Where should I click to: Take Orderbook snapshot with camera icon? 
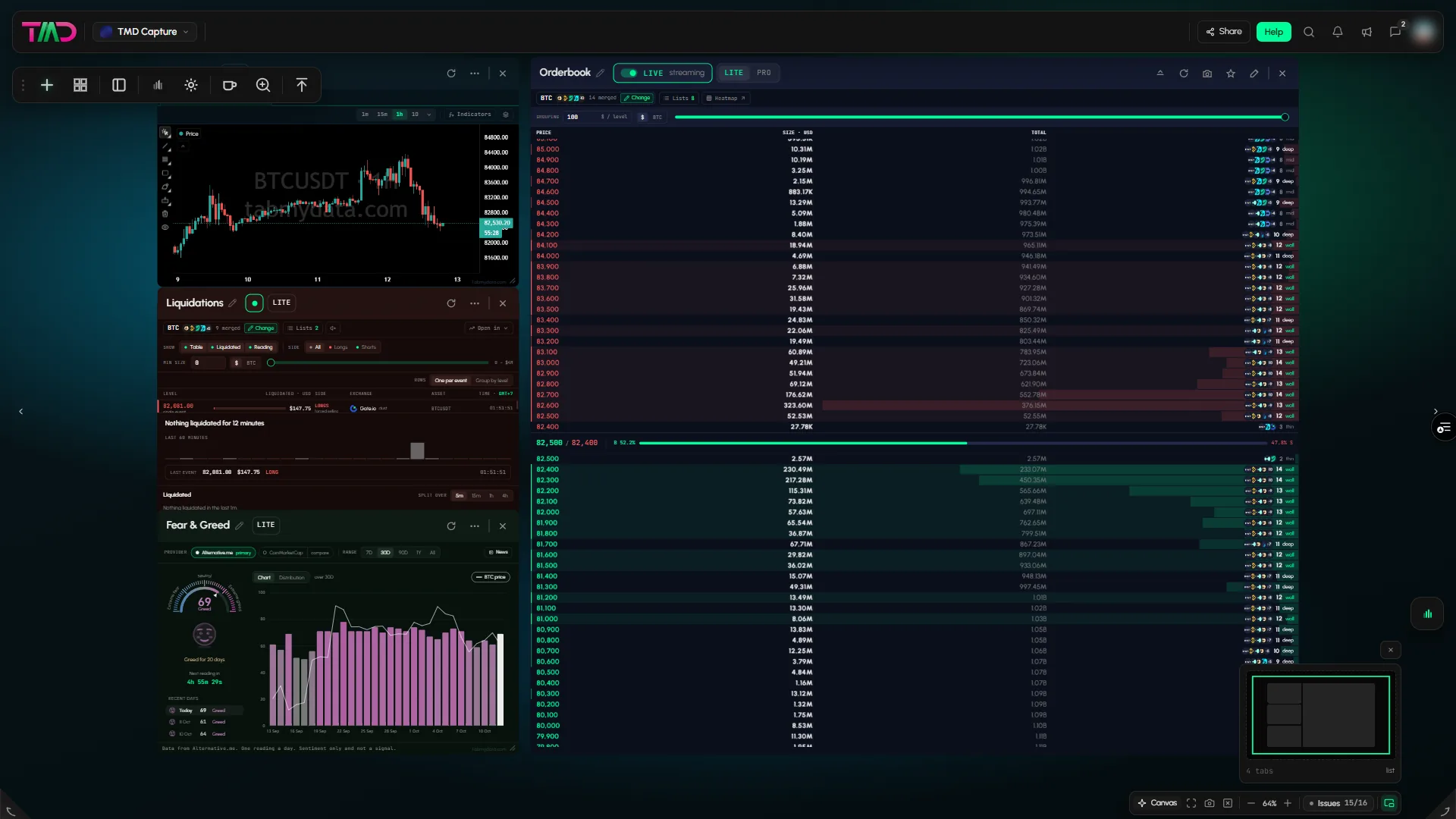tap(1207, 74)
